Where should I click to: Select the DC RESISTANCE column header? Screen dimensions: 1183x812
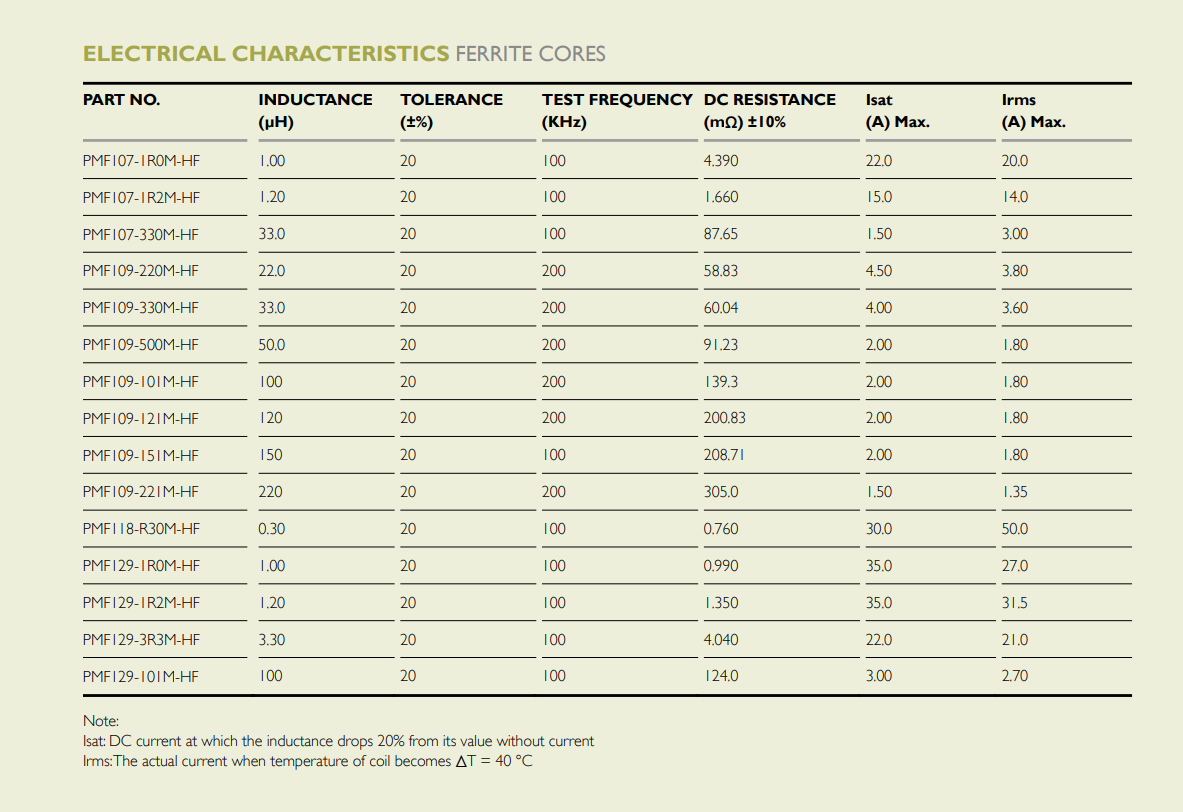point(770,110)
